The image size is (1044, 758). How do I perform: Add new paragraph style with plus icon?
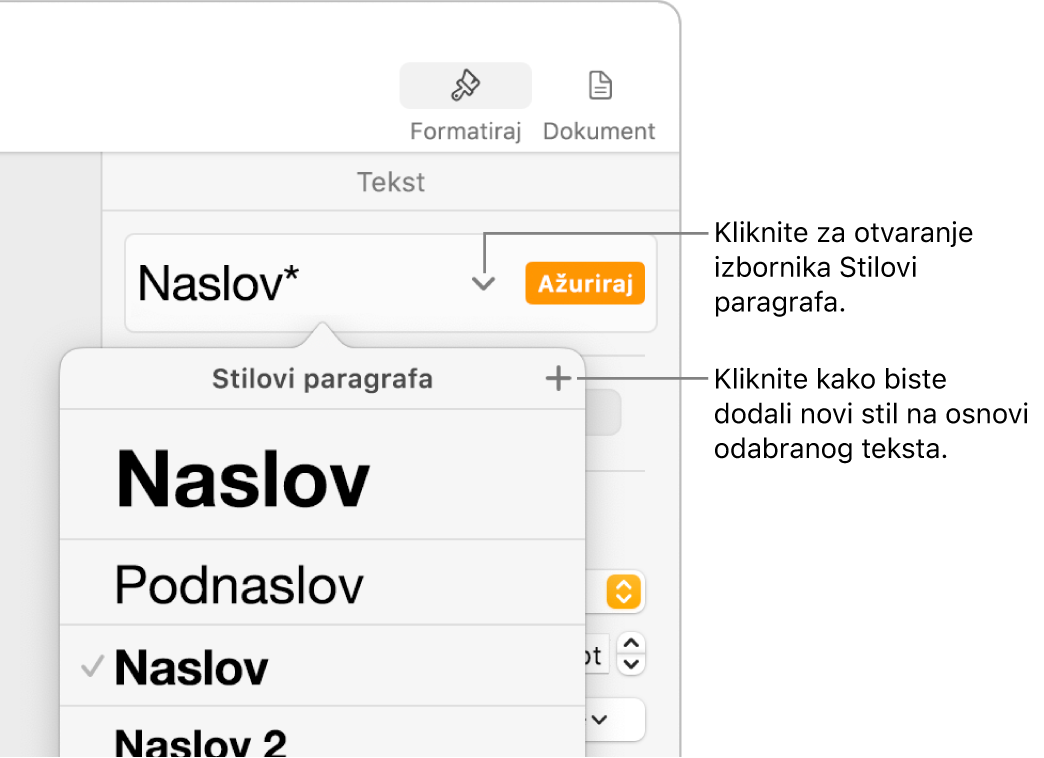558,379
